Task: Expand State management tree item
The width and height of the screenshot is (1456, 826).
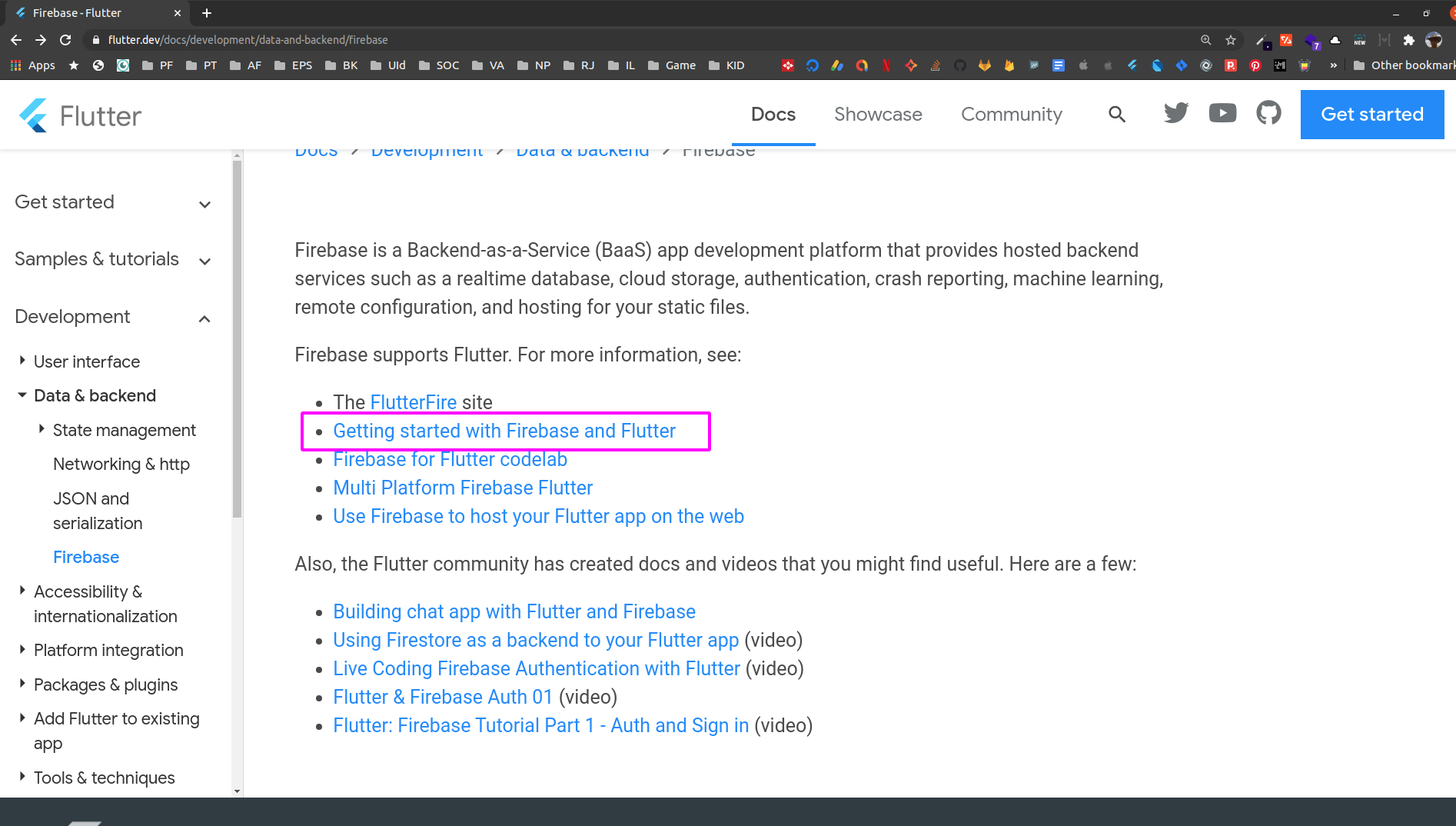Action: click(x=42, y=429)
